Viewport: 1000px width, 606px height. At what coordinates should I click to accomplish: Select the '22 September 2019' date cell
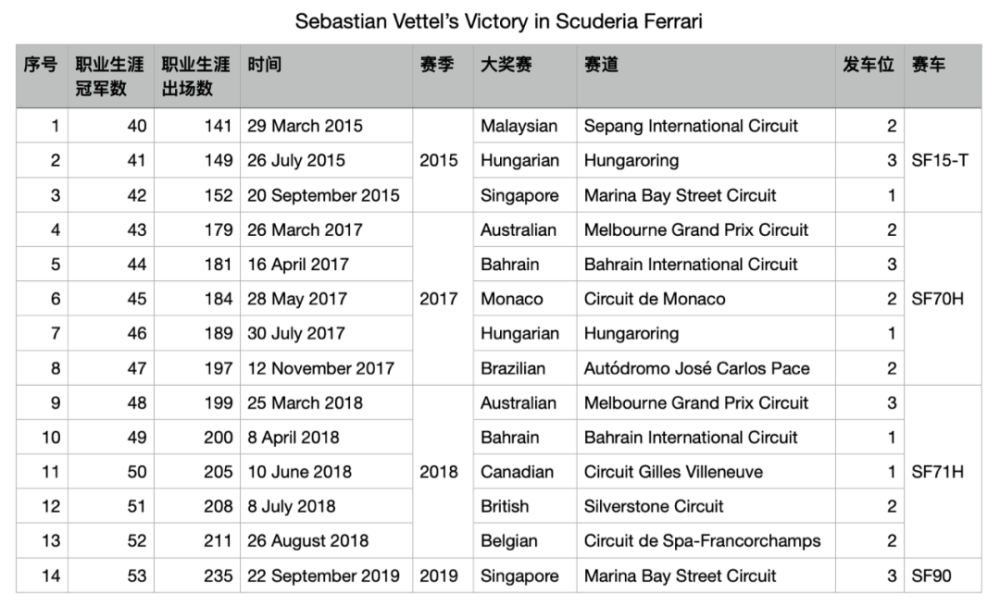pyautogui.click(x=323, y=576)
